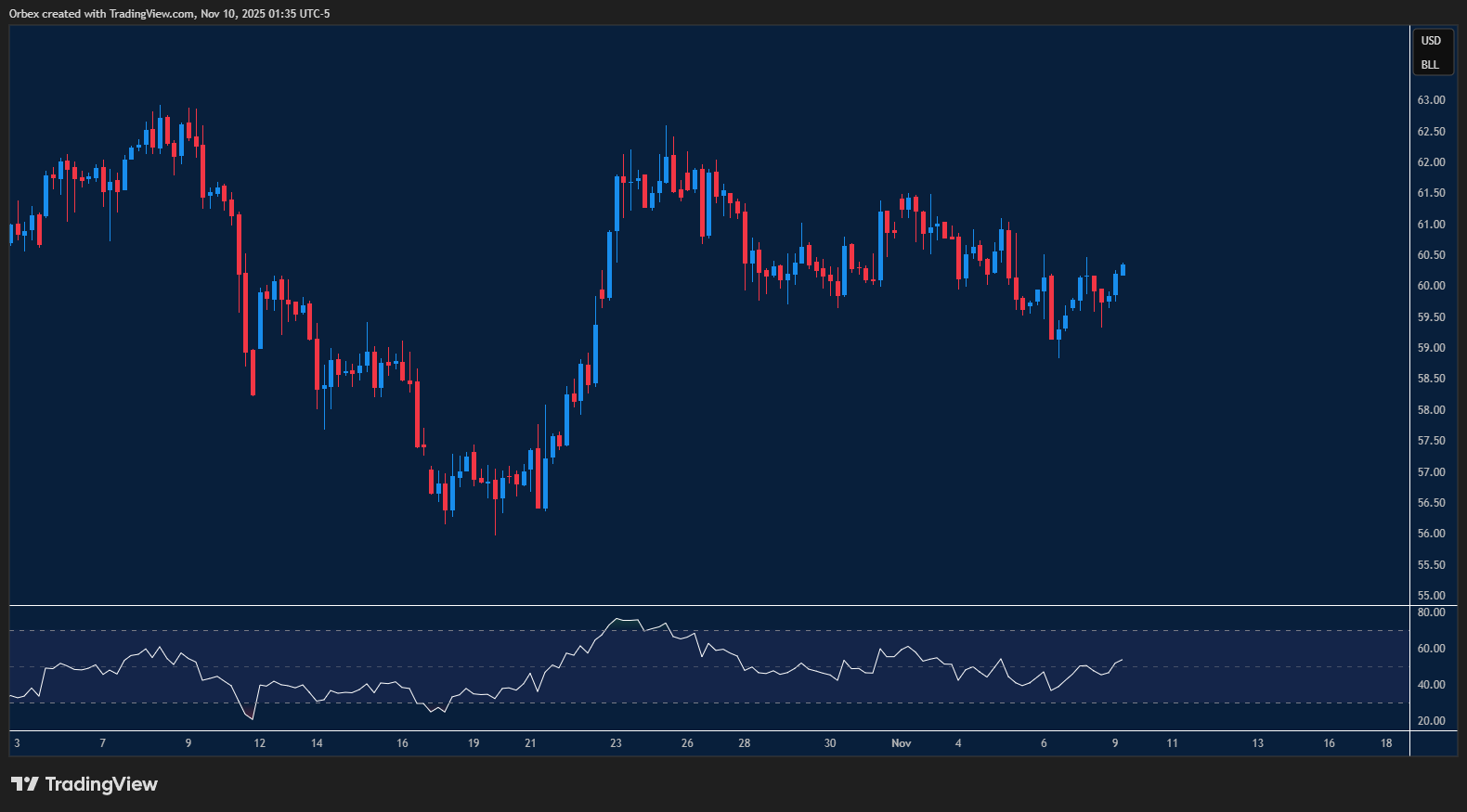
Task: Click the 63.00 price scale label
Action: (1431, 100)
